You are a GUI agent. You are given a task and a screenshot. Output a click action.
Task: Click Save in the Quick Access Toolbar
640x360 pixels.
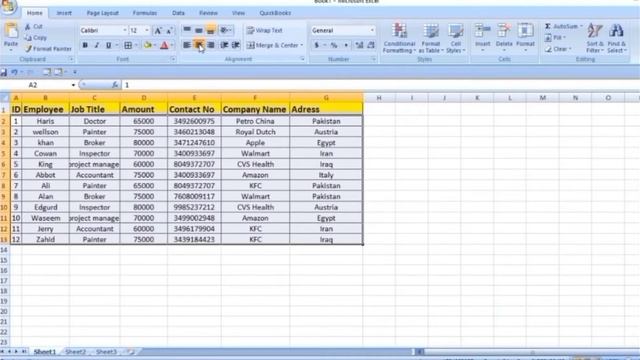(4, 72)
